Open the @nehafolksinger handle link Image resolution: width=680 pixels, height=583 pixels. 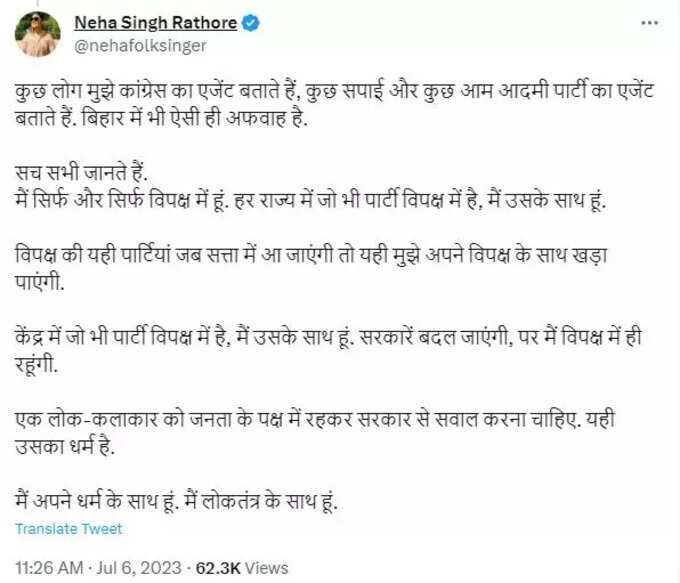pyautogui.click(x=140, y=46)
